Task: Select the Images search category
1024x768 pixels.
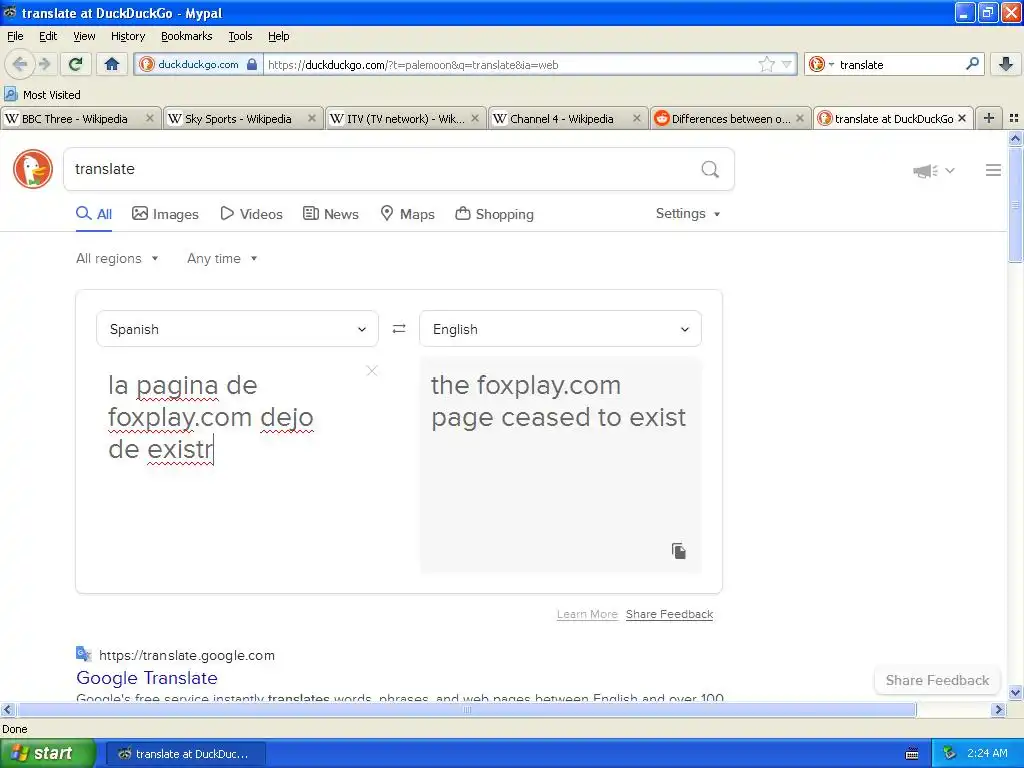Action: tap(165, 214)
